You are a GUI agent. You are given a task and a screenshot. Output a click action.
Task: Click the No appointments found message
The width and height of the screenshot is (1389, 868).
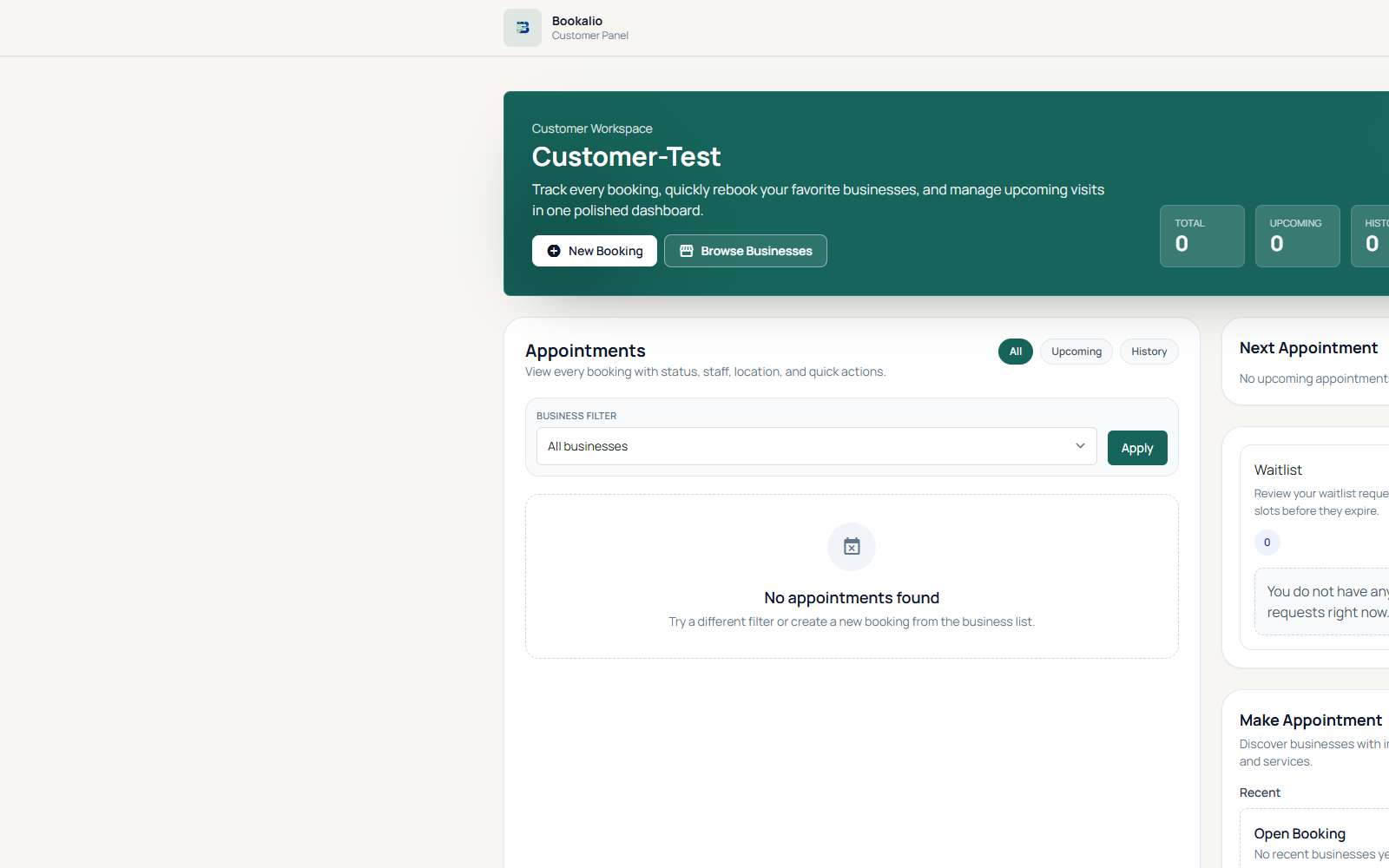(x=852, y=598)
